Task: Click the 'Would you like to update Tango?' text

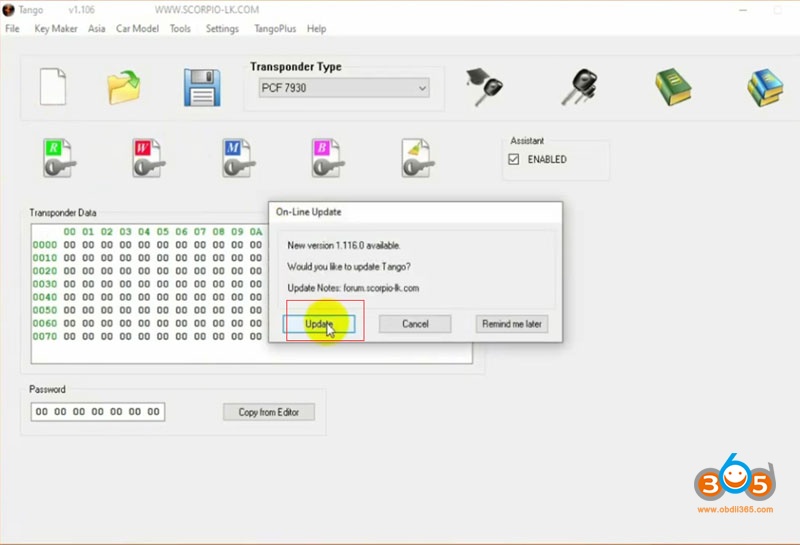Action: tap(348, 267)
